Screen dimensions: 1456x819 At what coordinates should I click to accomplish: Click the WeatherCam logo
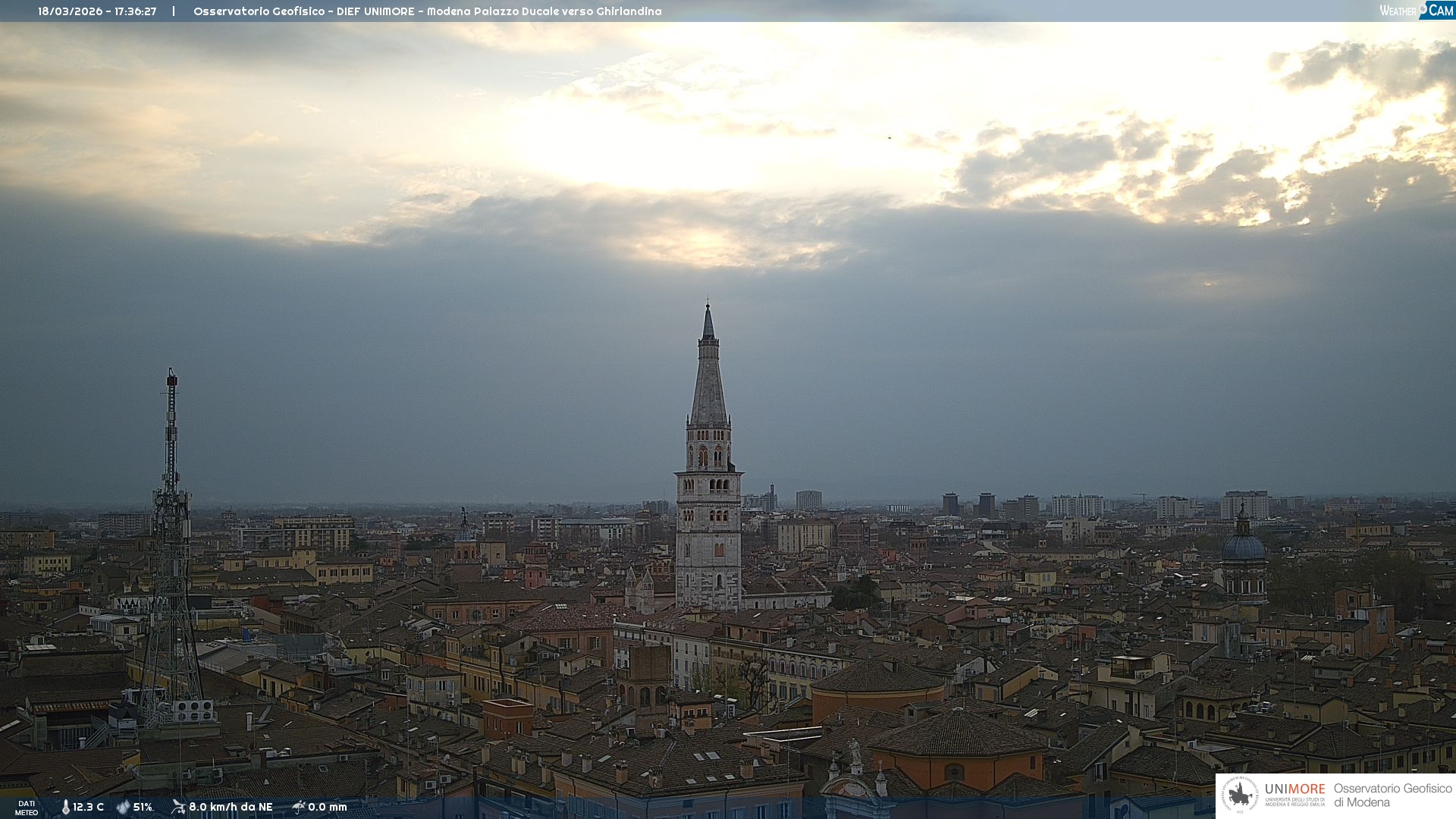[1416, 11]
